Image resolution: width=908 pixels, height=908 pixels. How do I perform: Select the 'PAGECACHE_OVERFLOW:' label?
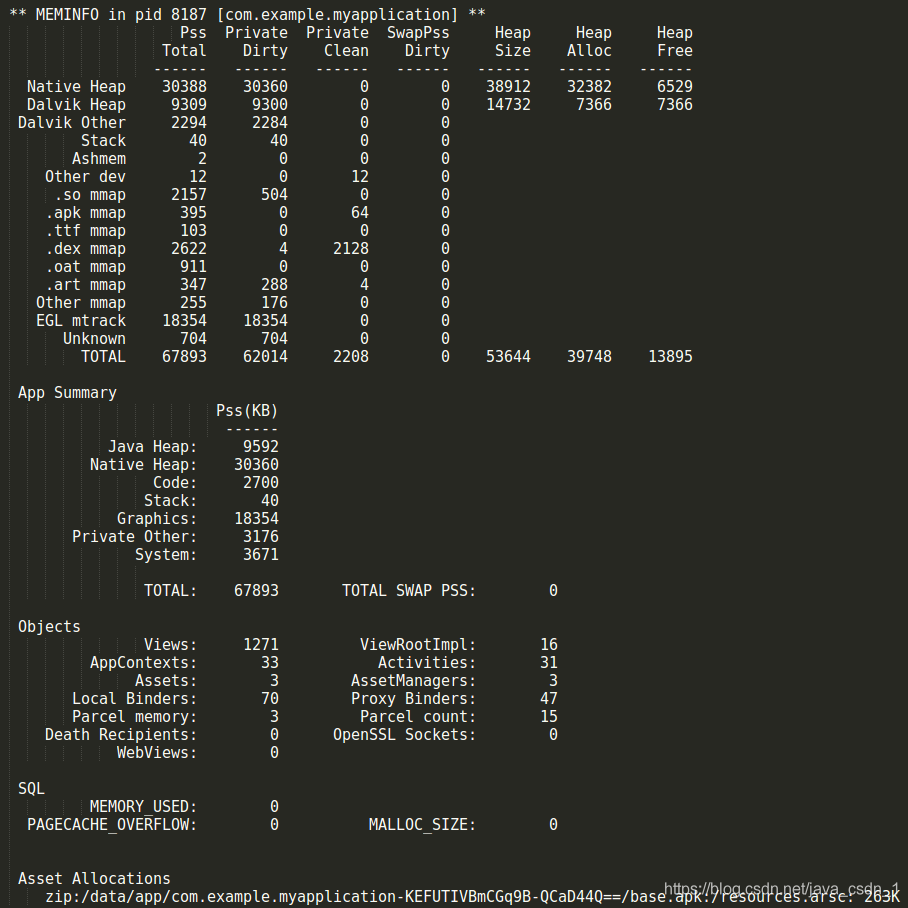[x=112, y=825]
